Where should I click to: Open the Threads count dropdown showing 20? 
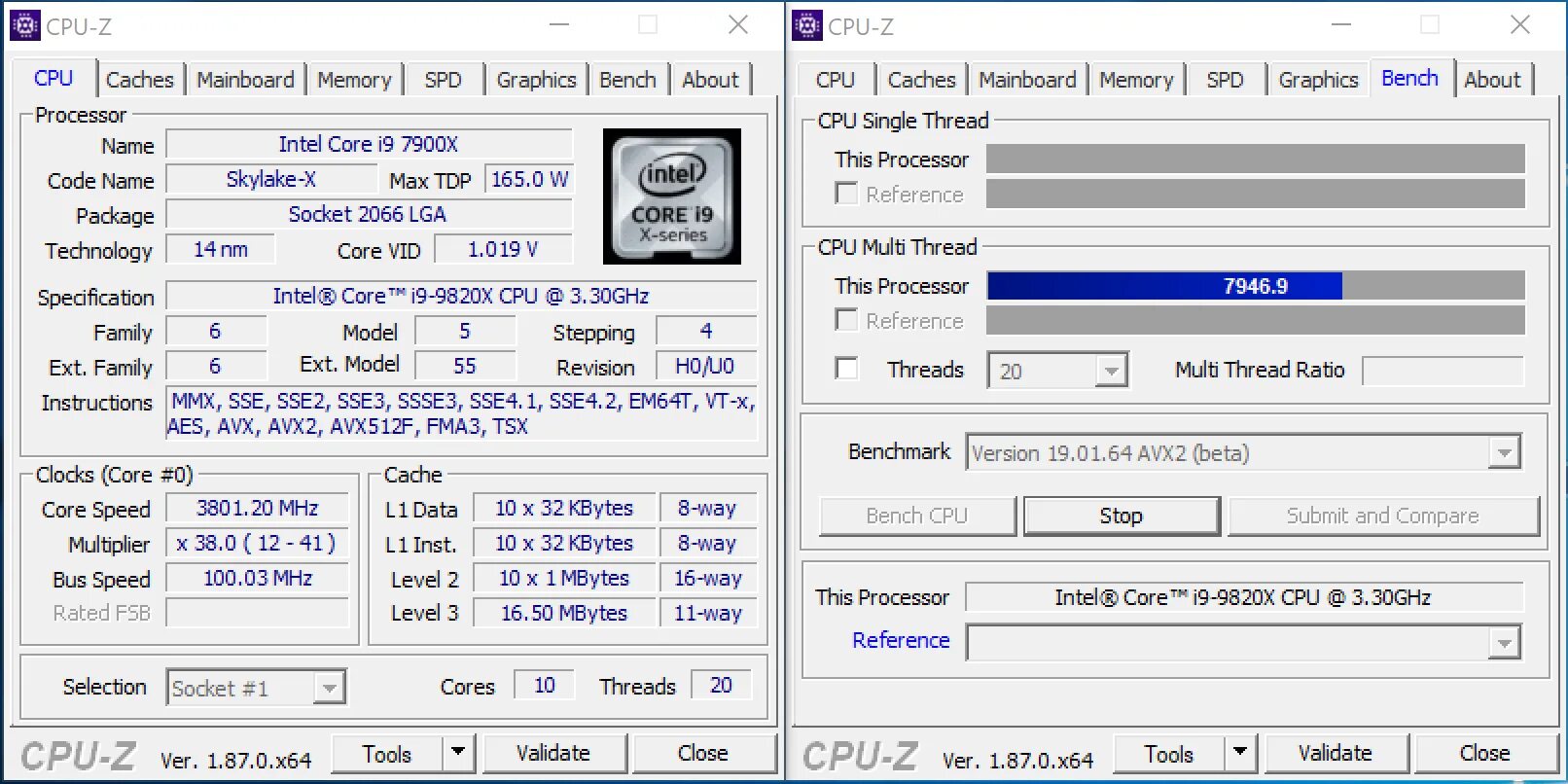point(1111,371)
